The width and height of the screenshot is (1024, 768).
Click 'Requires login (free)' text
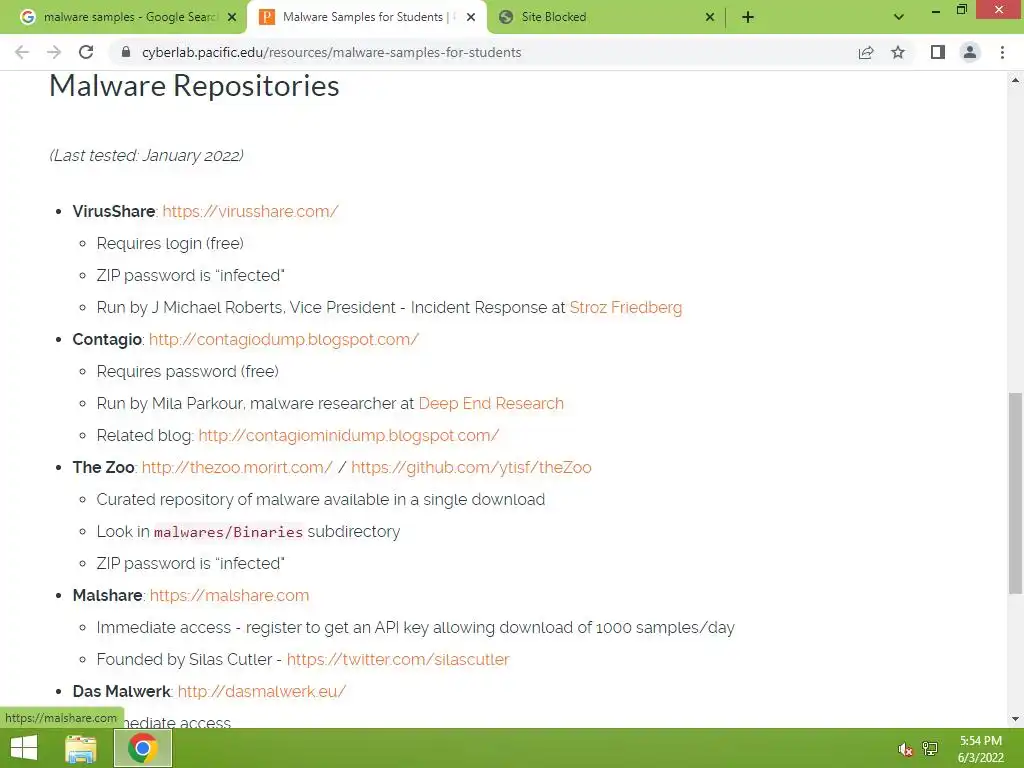[x=170, y=243]
